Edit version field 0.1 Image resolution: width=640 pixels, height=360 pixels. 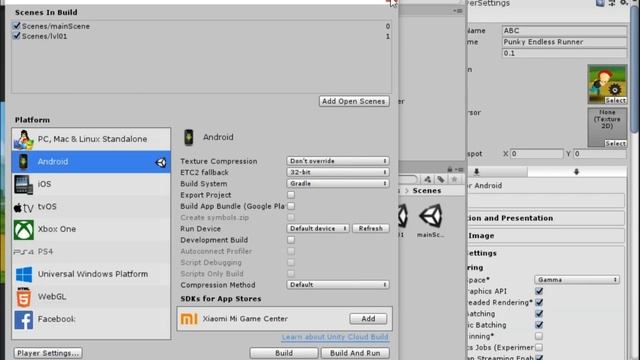[x=564, y=53]
